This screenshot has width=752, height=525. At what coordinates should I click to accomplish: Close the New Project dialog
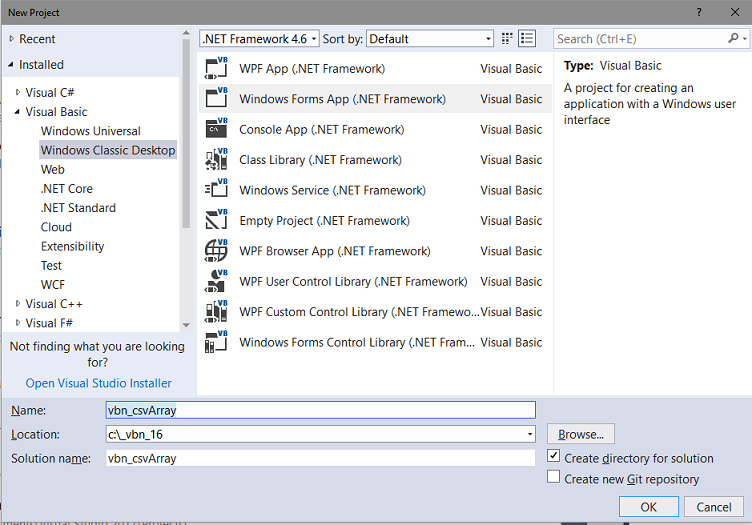coord(735,12)
